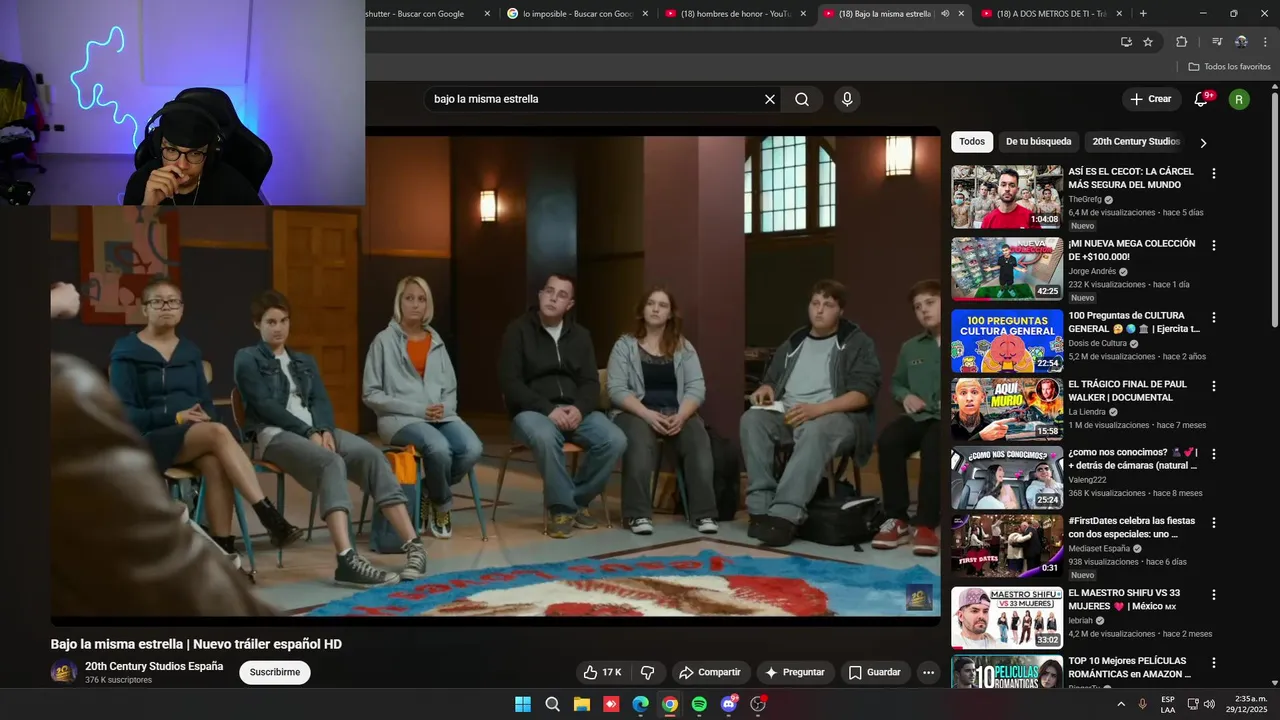1280x720 pixels.
Task: Click the Compartir button
Action: point(711,672)
